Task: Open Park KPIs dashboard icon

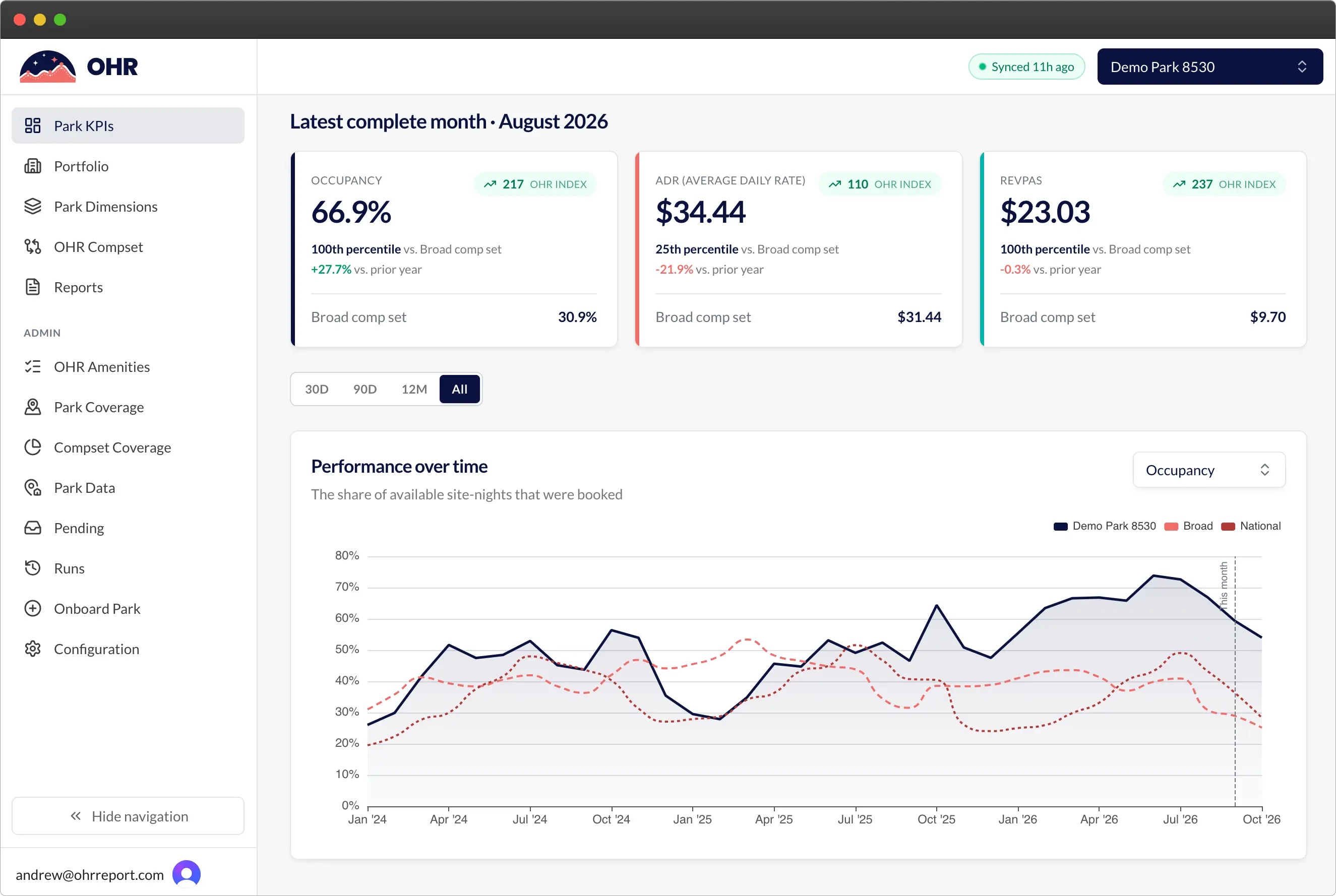Action: click(33, 125)
